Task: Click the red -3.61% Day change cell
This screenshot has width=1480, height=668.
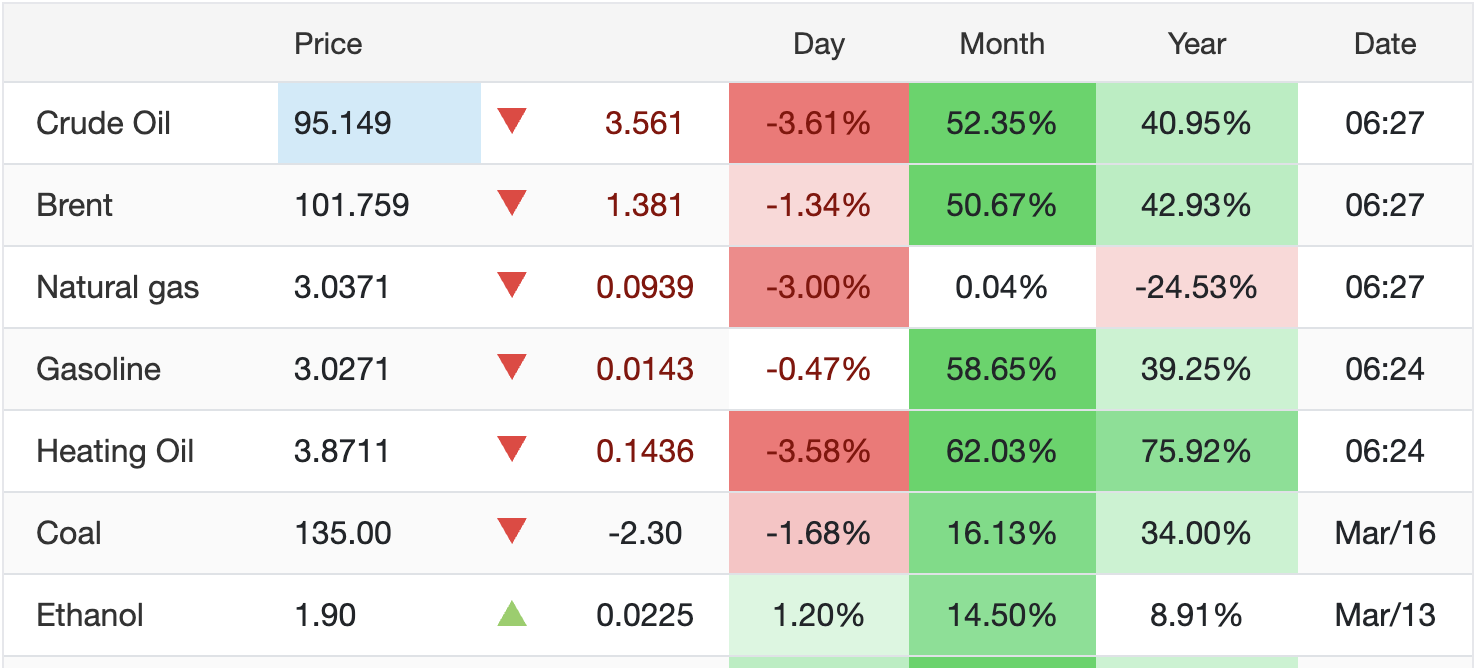Action: (x=818, y=124)
